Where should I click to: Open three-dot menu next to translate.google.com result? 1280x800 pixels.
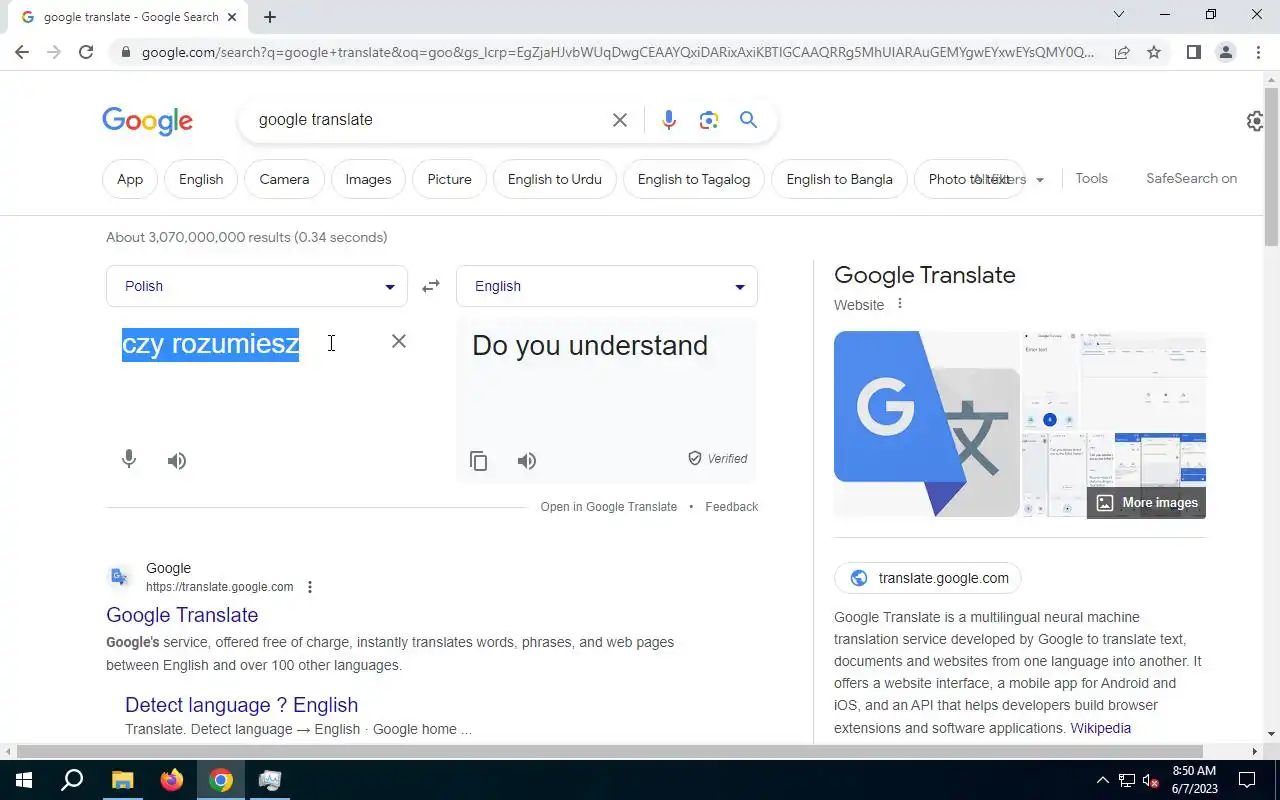point(310,587)
